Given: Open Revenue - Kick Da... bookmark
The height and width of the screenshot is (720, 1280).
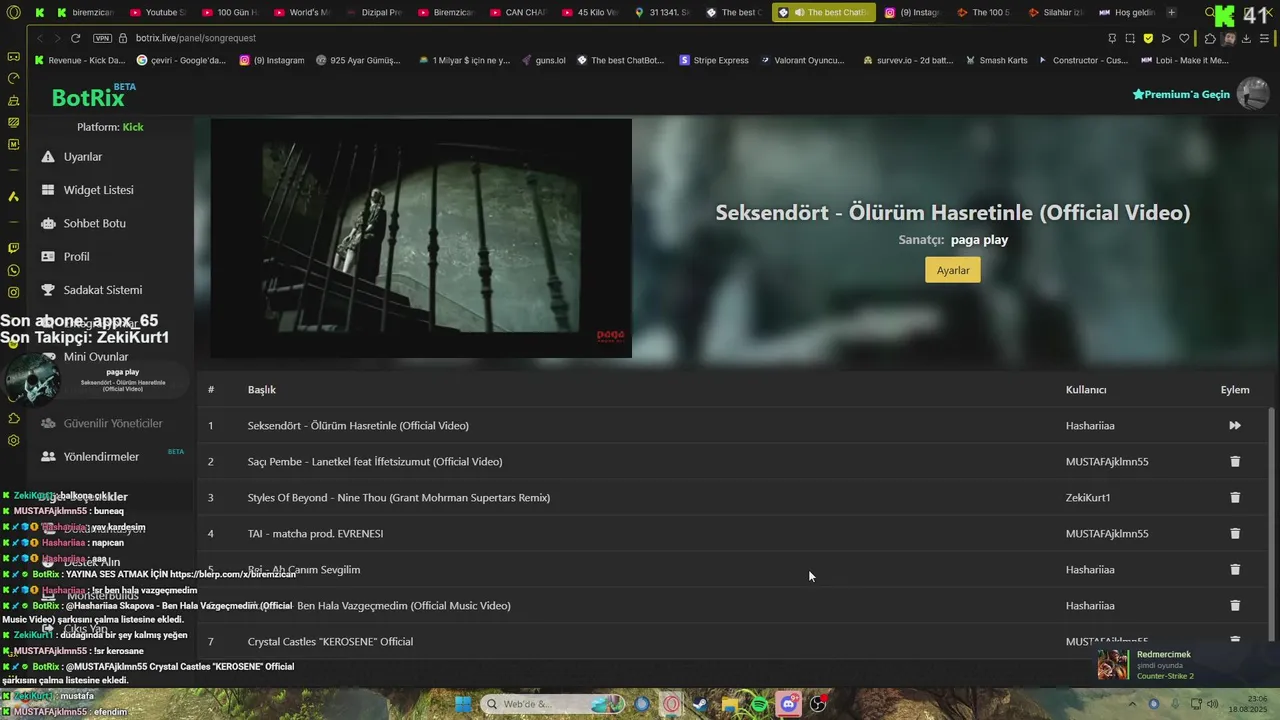Looking at the screenshot, I should coord(79,60).
